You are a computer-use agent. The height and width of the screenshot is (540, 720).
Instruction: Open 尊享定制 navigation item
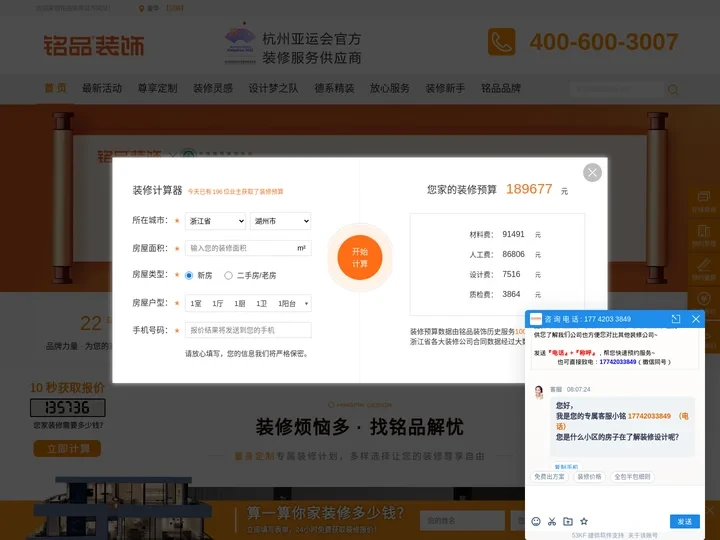[x=158, y=88]
